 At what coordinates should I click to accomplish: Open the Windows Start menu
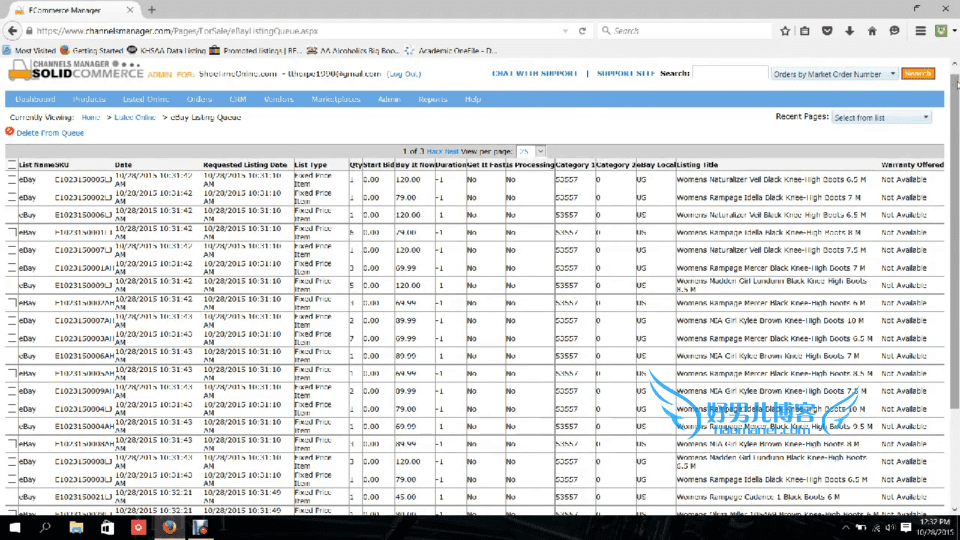pyautogui.click(x=15, y=527)
